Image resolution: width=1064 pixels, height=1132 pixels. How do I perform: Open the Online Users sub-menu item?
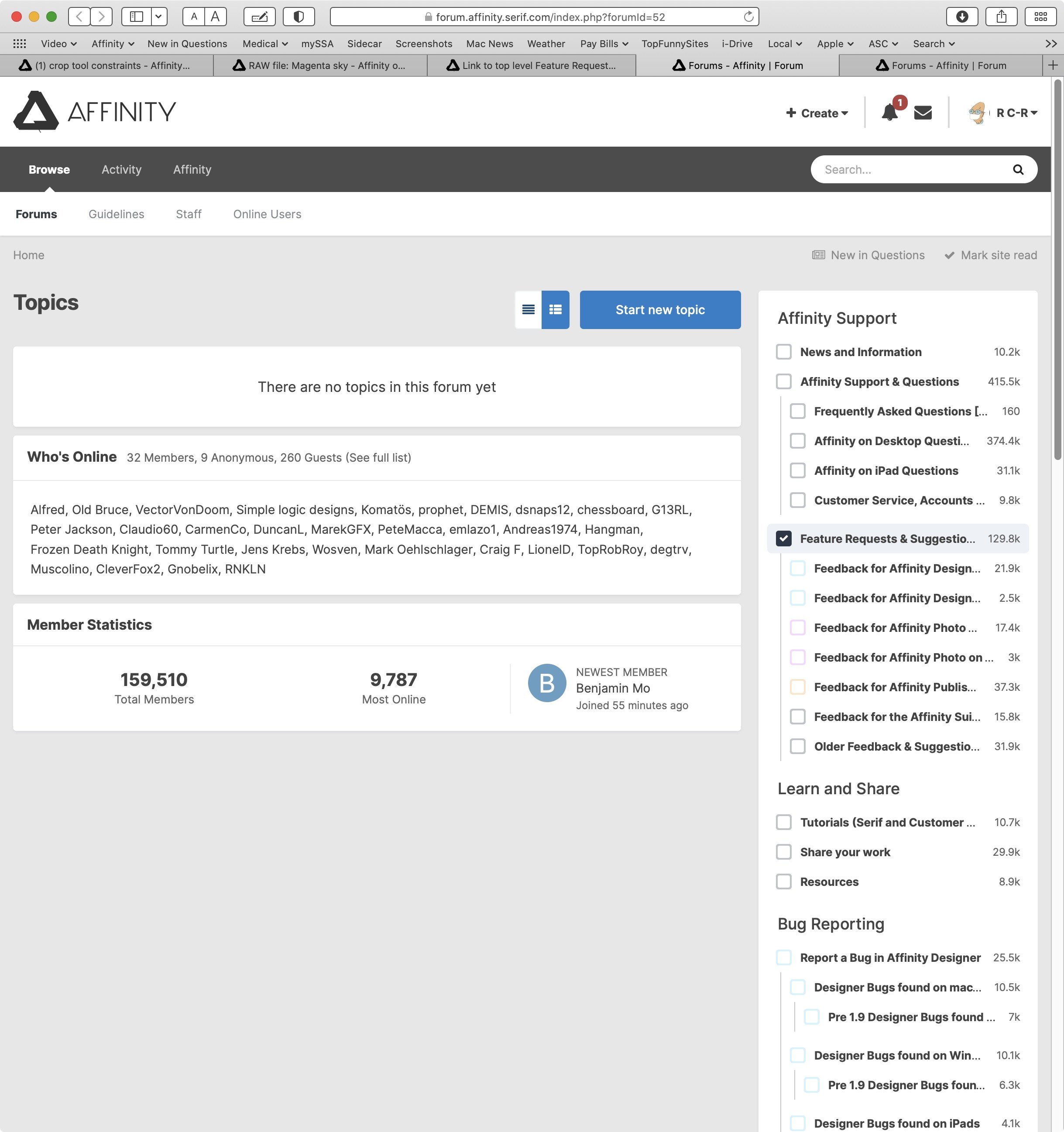point(267,214)
